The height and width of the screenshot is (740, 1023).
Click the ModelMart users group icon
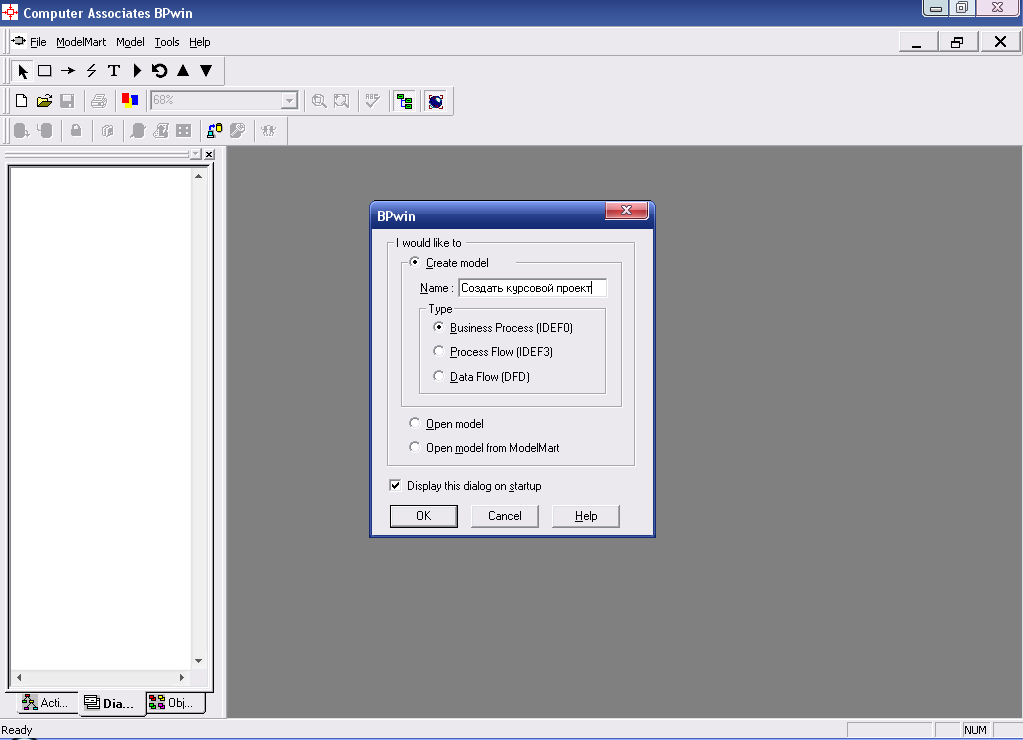pos(269,131)
